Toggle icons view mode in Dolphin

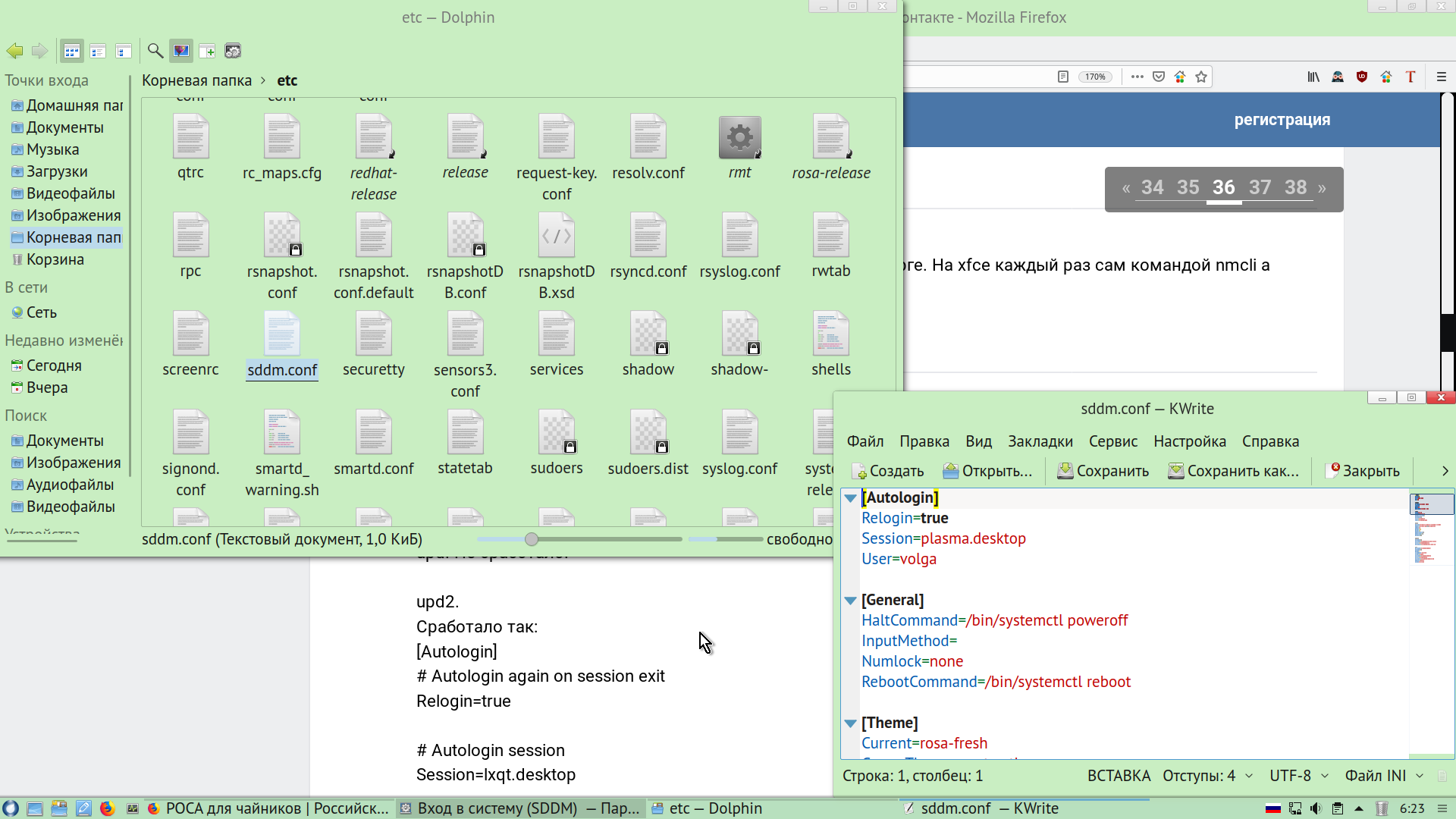coord(71,51)
